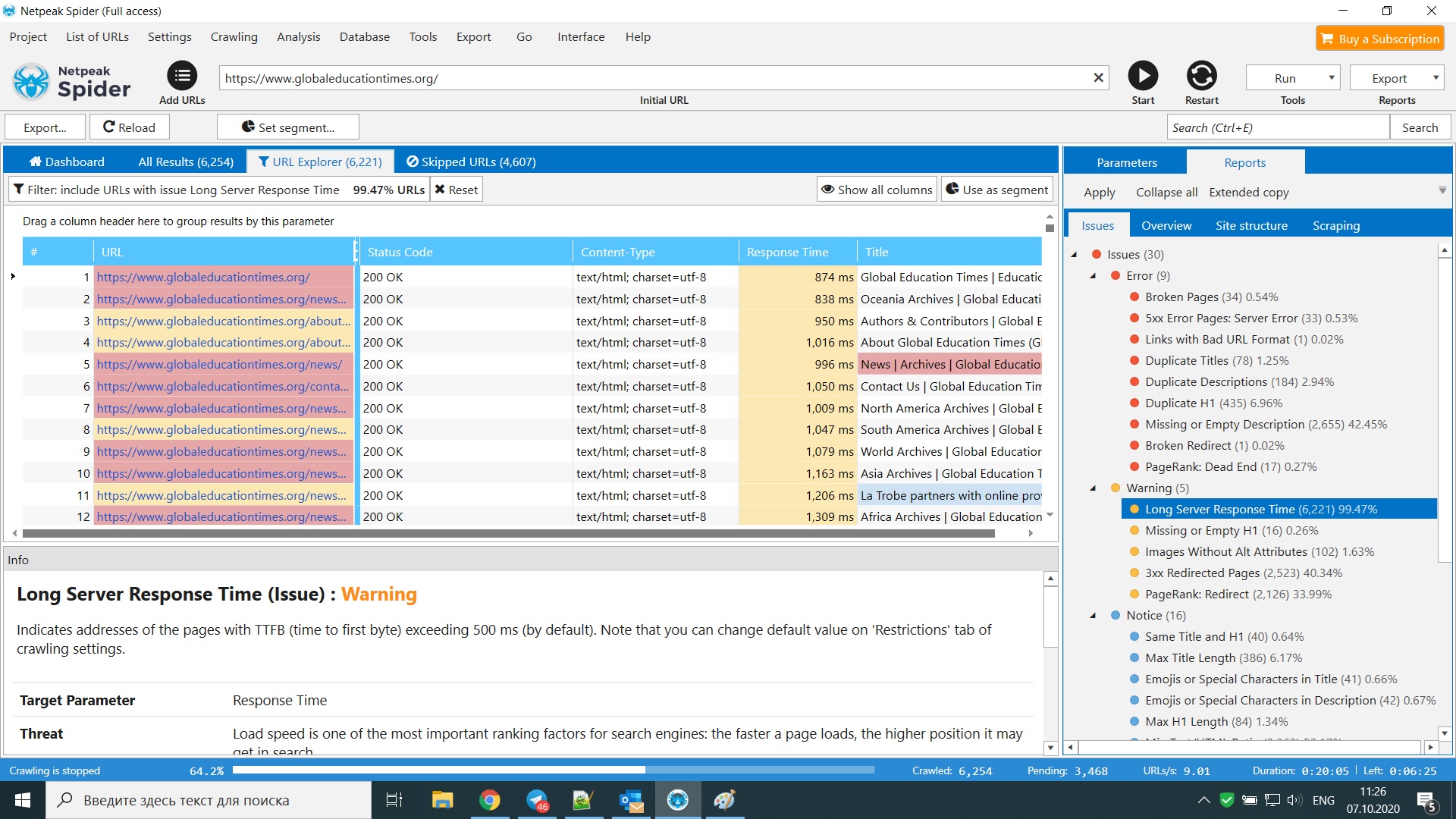Sort by the Status Code column header
Viewport: 1456px width, 819px height.
(x=466, y=252)
